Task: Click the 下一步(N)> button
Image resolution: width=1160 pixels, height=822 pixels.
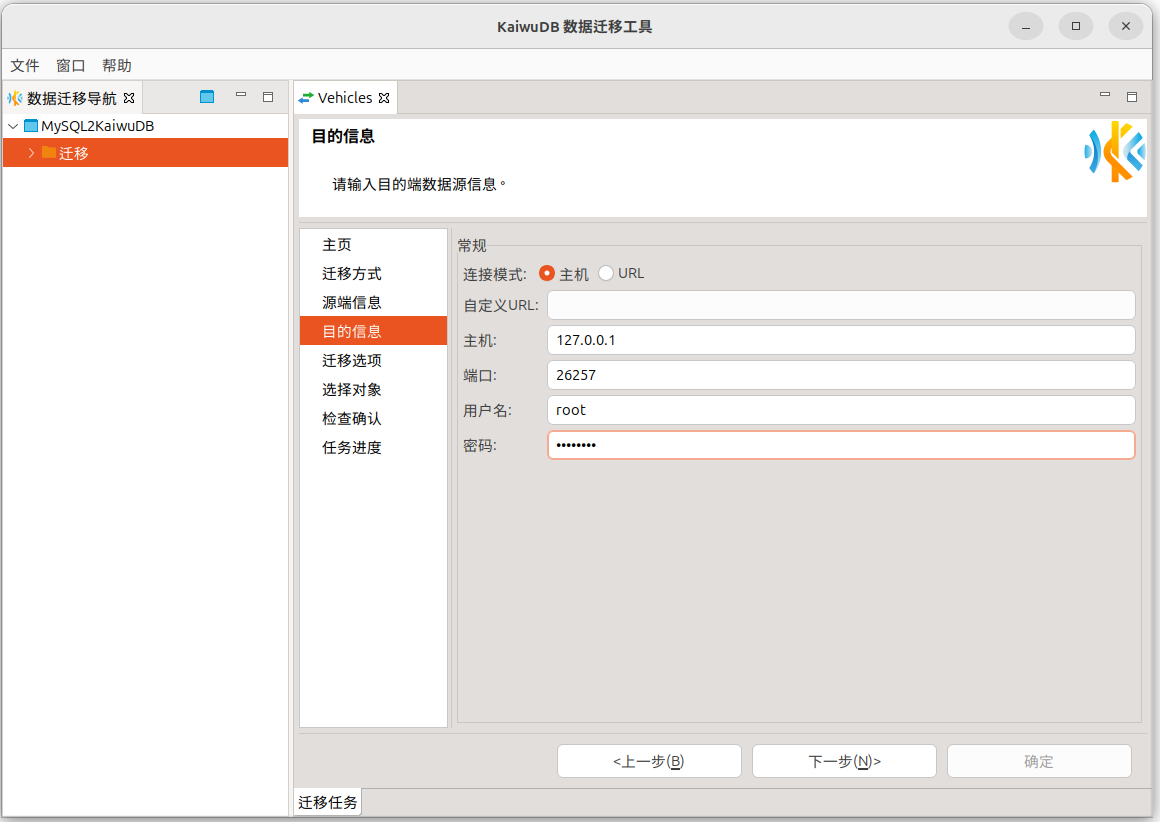Action: tap(844, 761)
